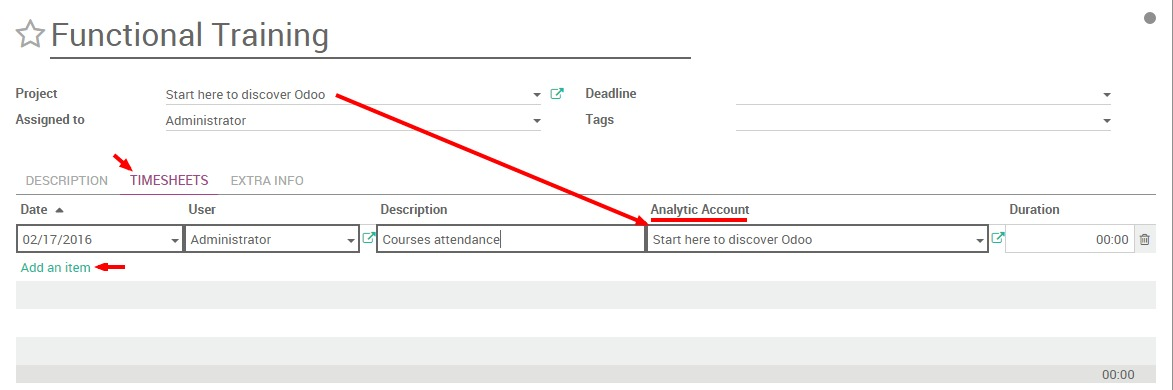Expand the Analytic Account row dropdown
The height and width of the screenshot is (390, 1173).
(x=980, y=241)
